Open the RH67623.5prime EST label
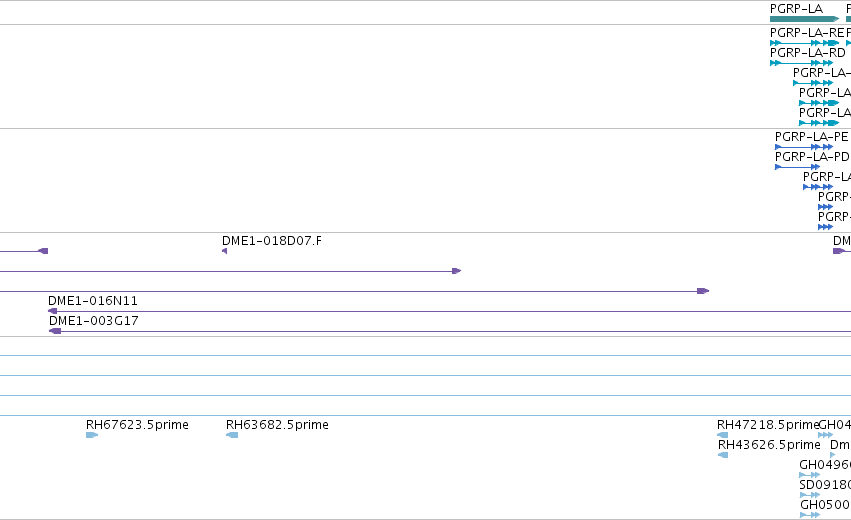Viewport: 851px width, 520px height. (137, 424)
